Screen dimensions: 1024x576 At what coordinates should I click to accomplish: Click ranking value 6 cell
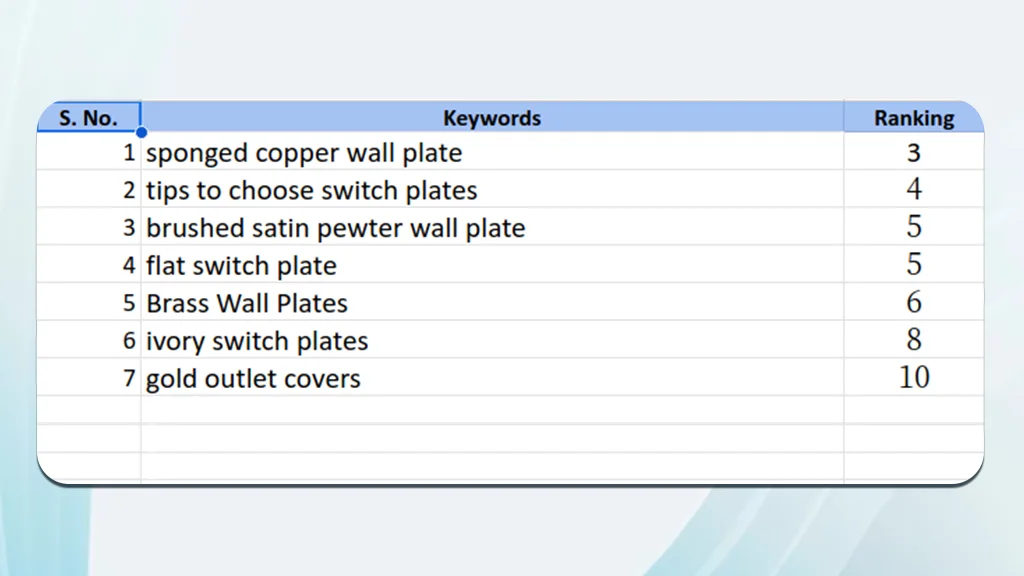tap(914, 302)
